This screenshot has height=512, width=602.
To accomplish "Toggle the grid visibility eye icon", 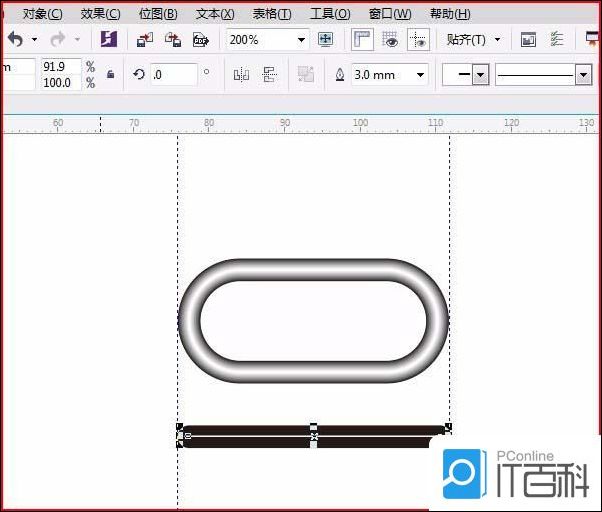I will tap(390, 39).
